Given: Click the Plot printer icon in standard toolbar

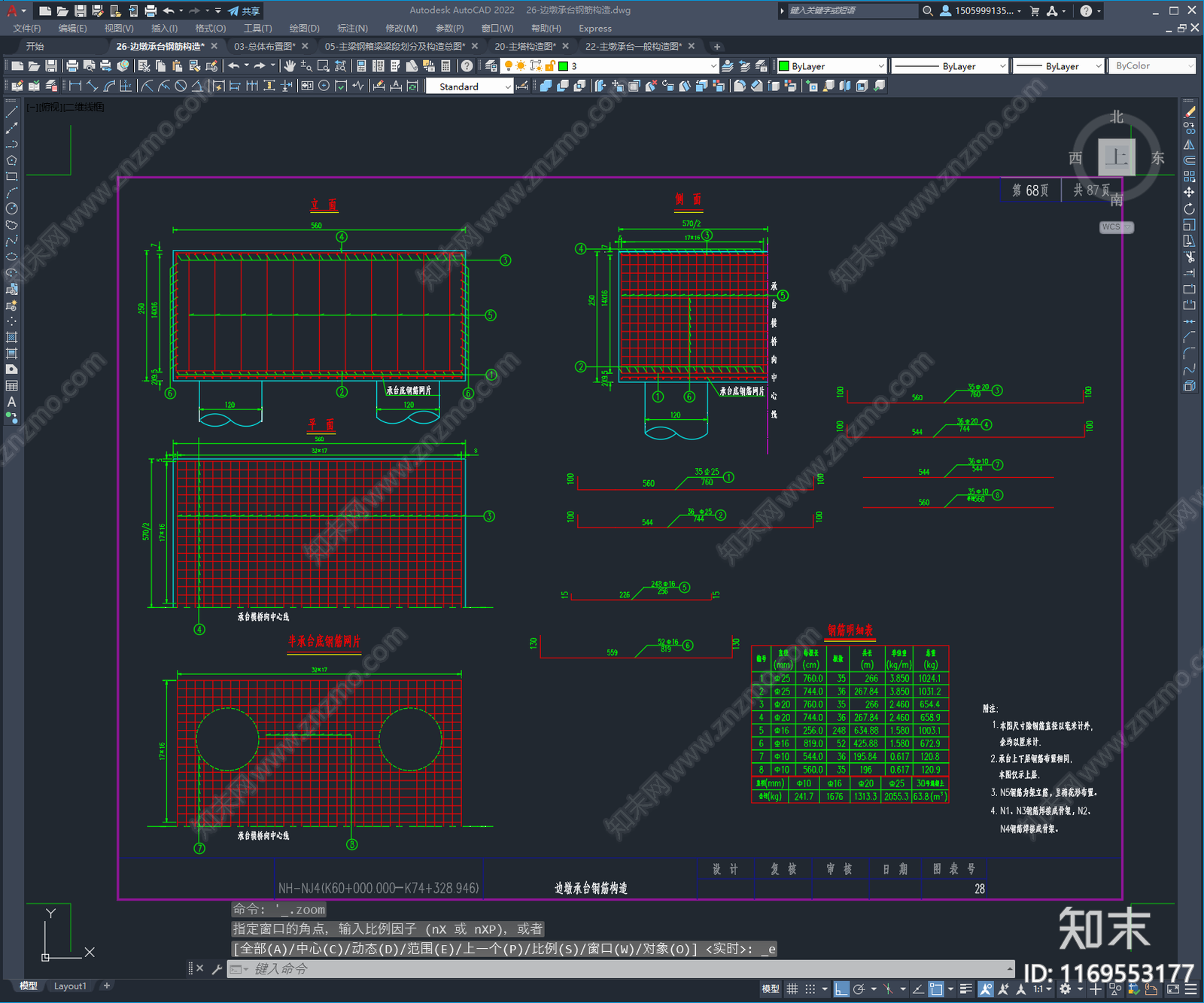Looking at the screenshot, I should point(72,66).
